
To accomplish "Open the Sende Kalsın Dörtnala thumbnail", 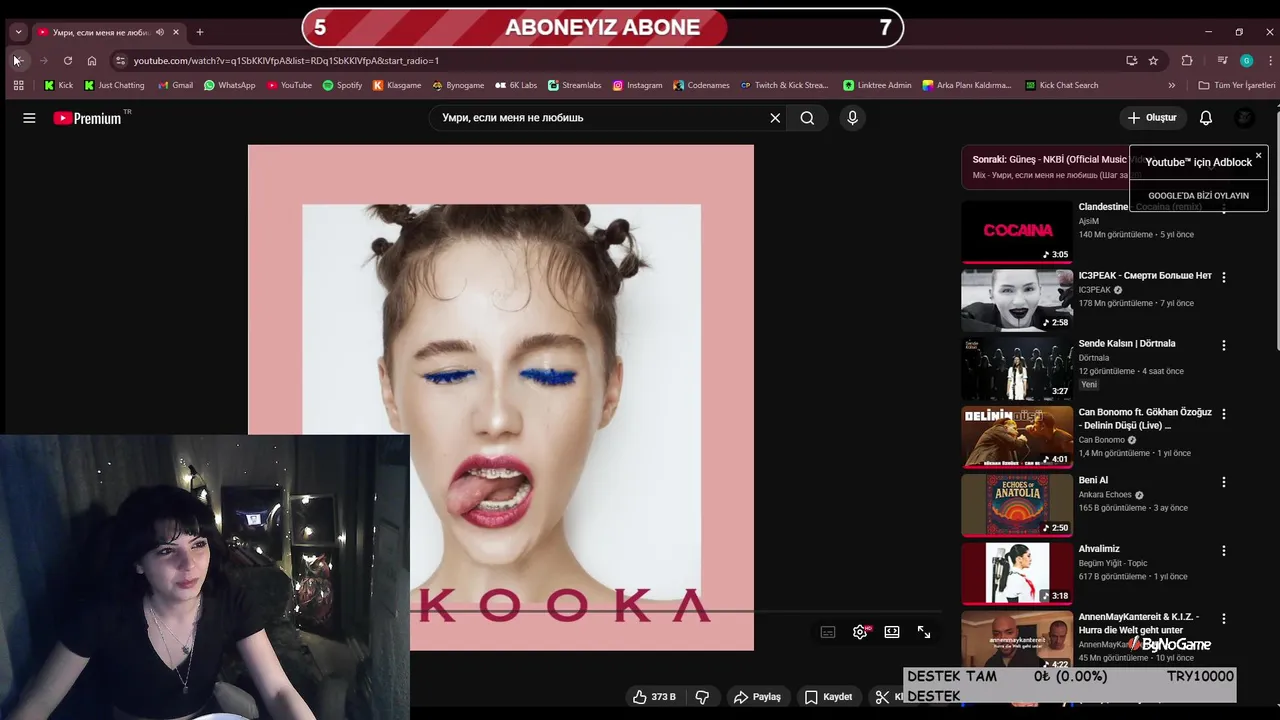I will 1017,369.
